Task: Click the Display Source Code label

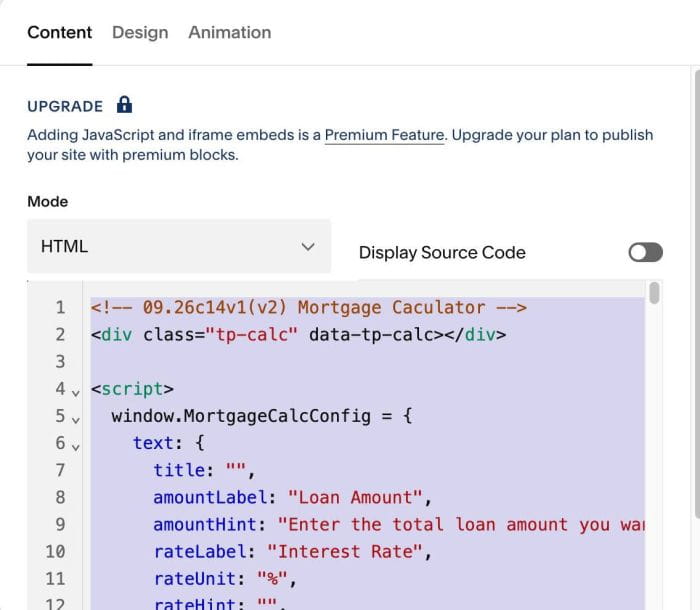Action: (x=442, y=252)
